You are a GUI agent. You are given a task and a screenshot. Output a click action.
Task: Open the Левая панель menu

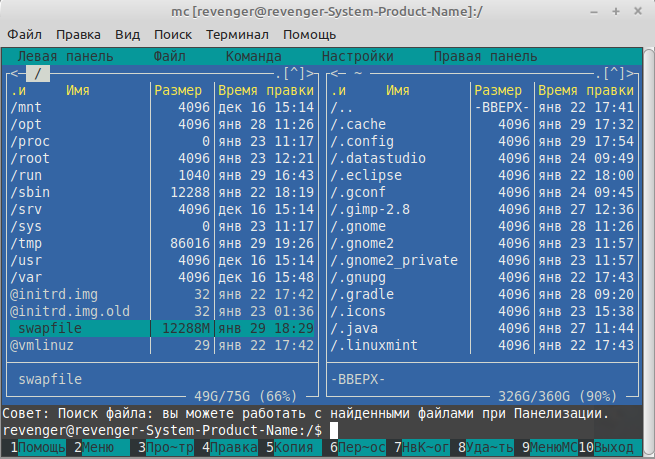(x=65, y=56)
